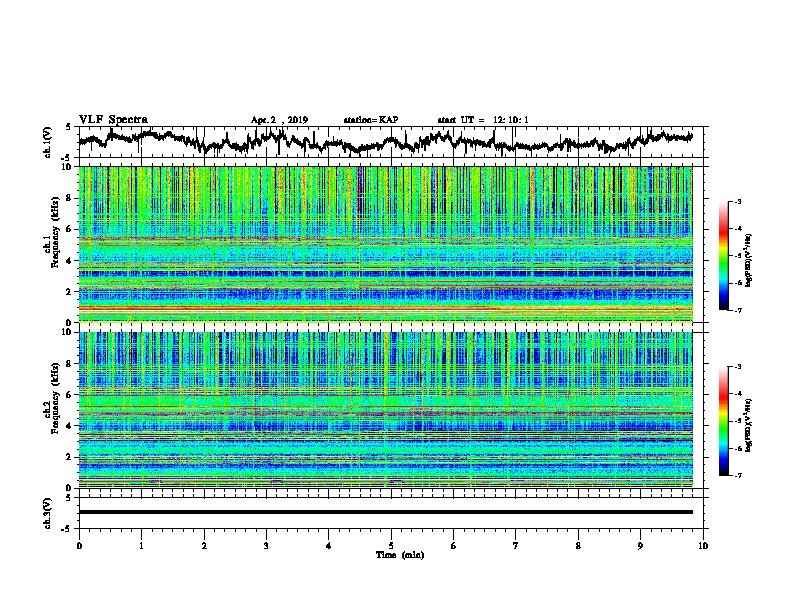
Task: Click the time axis tick label "2"
Action: pyautogui.click(x=204, y=545)
